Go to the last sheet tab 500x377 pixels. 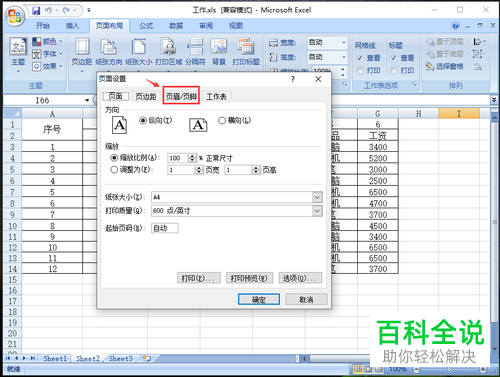coord(33,358)
